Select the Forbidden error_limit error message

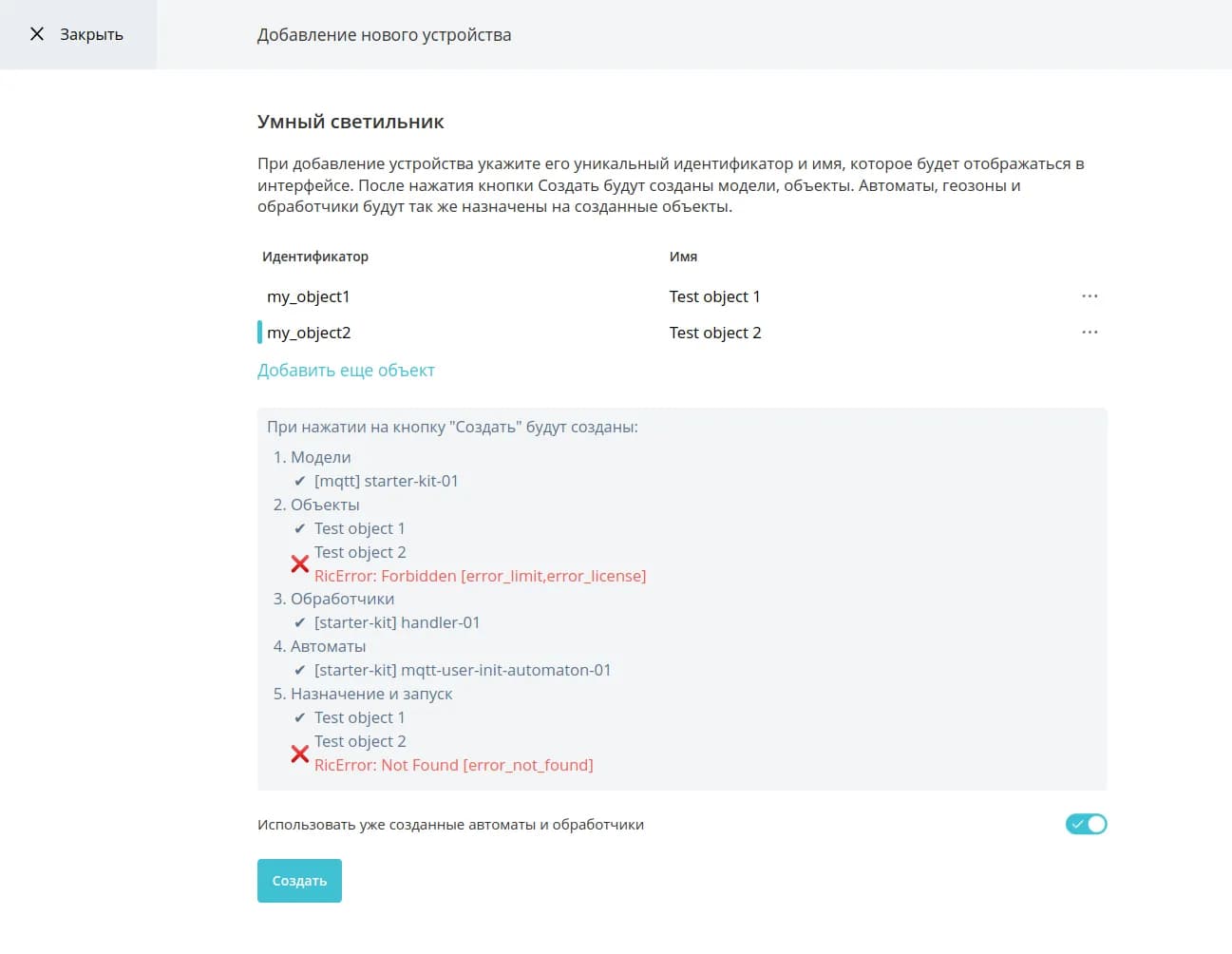(480, 576)
